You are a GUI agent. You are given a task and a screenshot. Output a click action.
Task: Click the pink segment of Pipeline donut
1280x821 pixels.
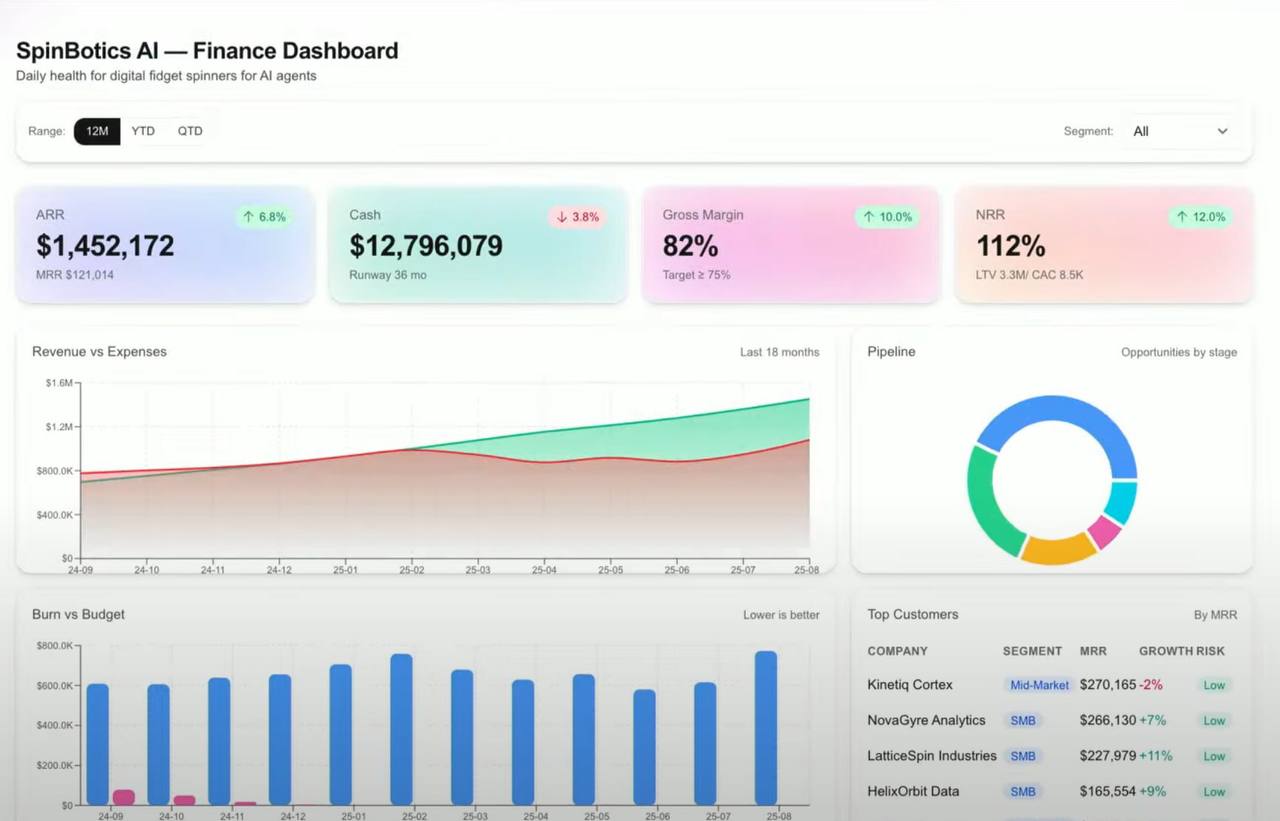(x=1104, y=531)
